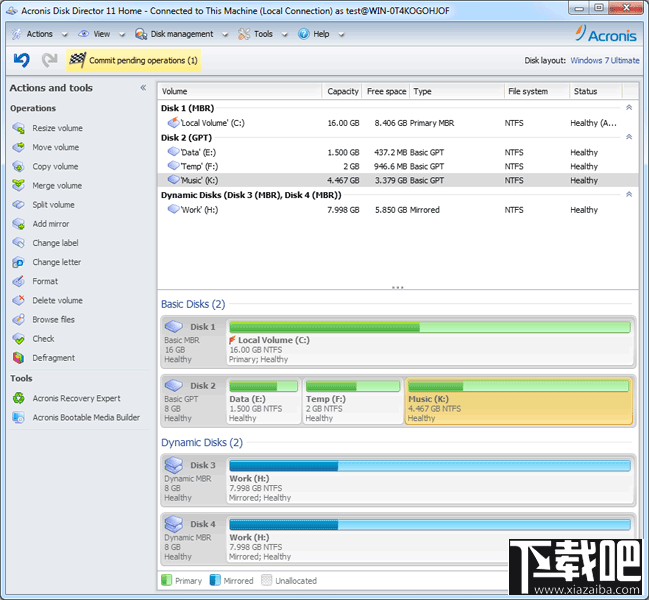The width and height of the screenshot is (649, 600).
Task: Select Work (H:) on Disk 3
Action: click(430, 480)
